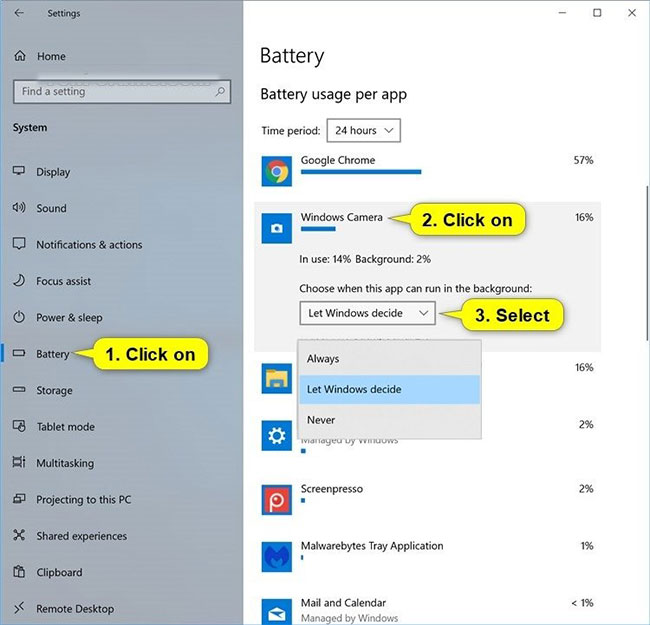Click Windows Camera's 16% usage value
Screen dimensions: 650x625
click(x=584, y=217)
